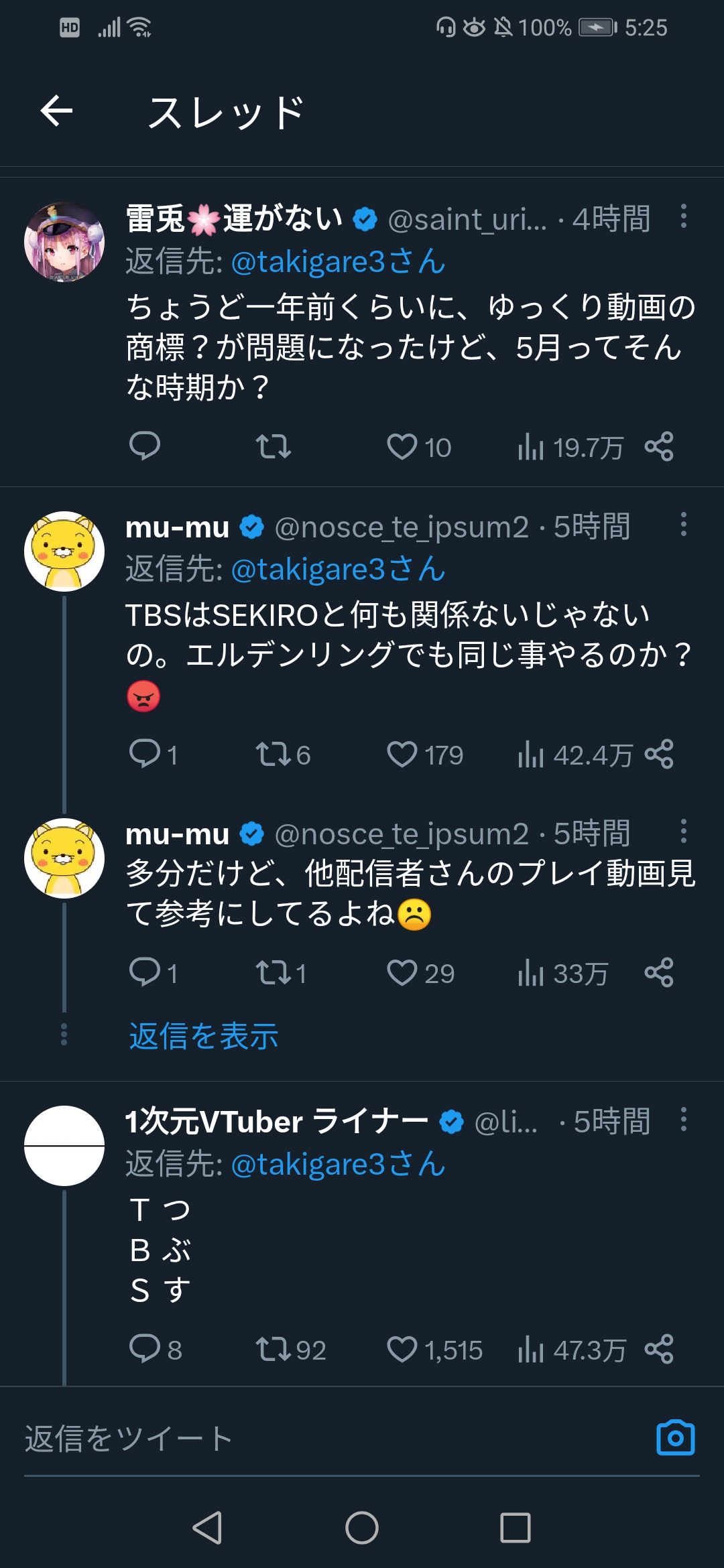Like the tweet with 1,515 likes
The image size is (724, 1568).
[x=402, y=1349]
